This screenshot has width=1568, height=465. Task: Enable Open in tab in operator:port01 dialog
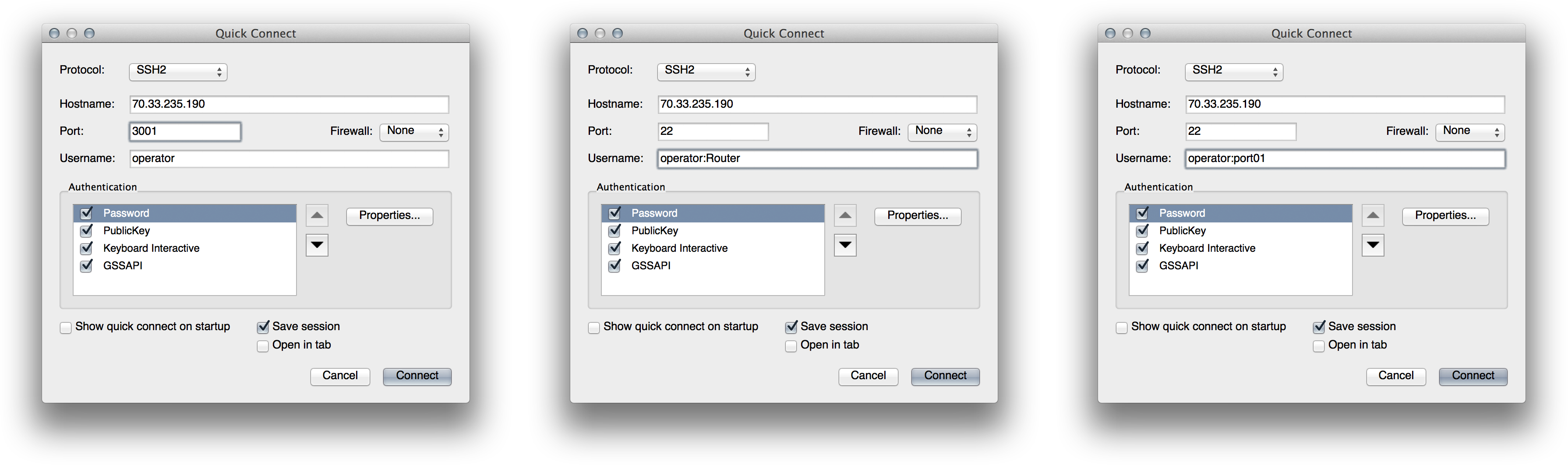(1318, 346)
